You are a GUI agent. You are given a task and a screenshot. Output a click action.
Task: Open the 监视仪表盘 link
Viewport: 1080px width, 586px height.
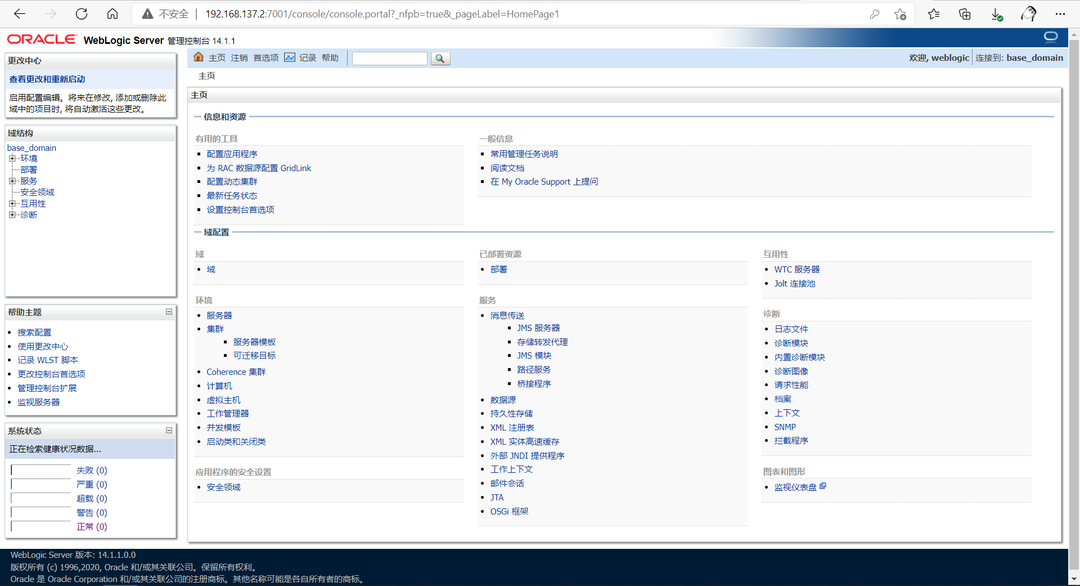coord(796,488)
